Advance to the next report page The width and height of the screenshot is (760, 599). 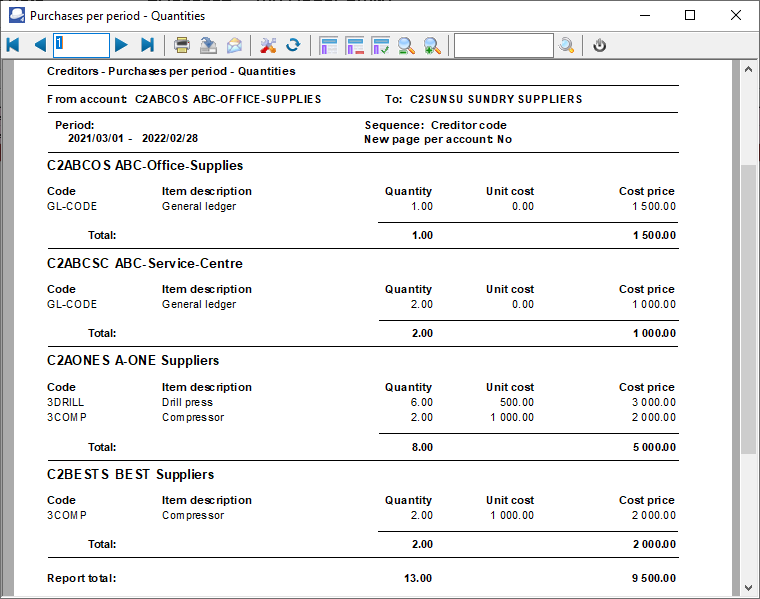click(x=121, y=45)
